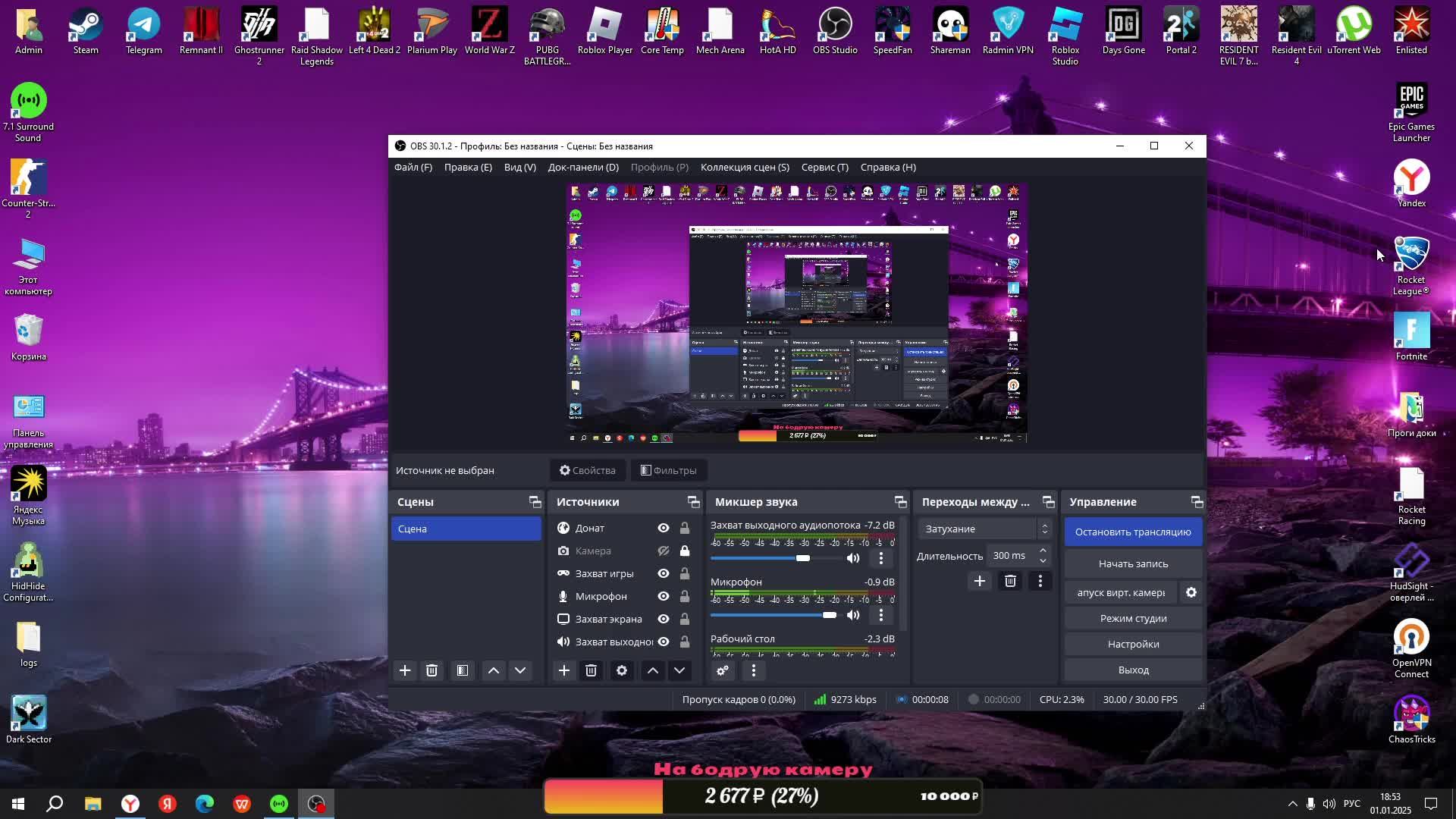Viewport: 1456px width, 819px height.
Task: Mute the Микрофон speaker icon
Action: pyautogui.click(x=853, y=615)
